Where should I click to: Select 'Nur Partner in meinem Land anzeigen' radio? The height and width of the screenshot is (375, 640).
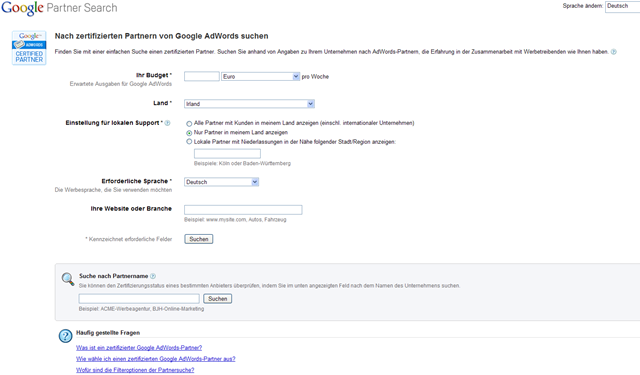coord(189,133)
